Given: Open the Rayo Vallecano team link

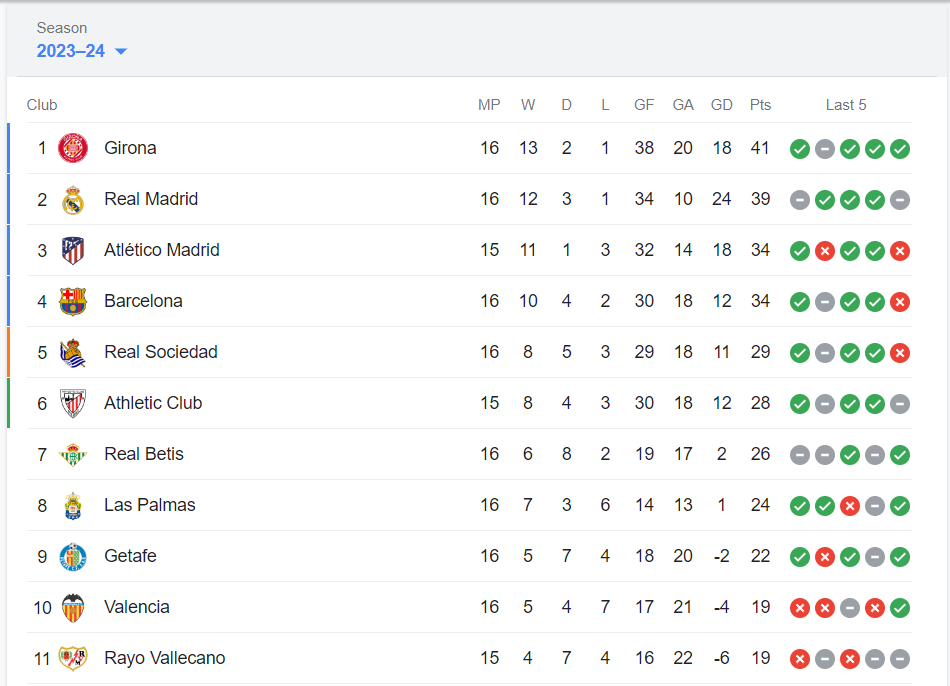Looking at the screenshot, I should (x=164, y=658).
